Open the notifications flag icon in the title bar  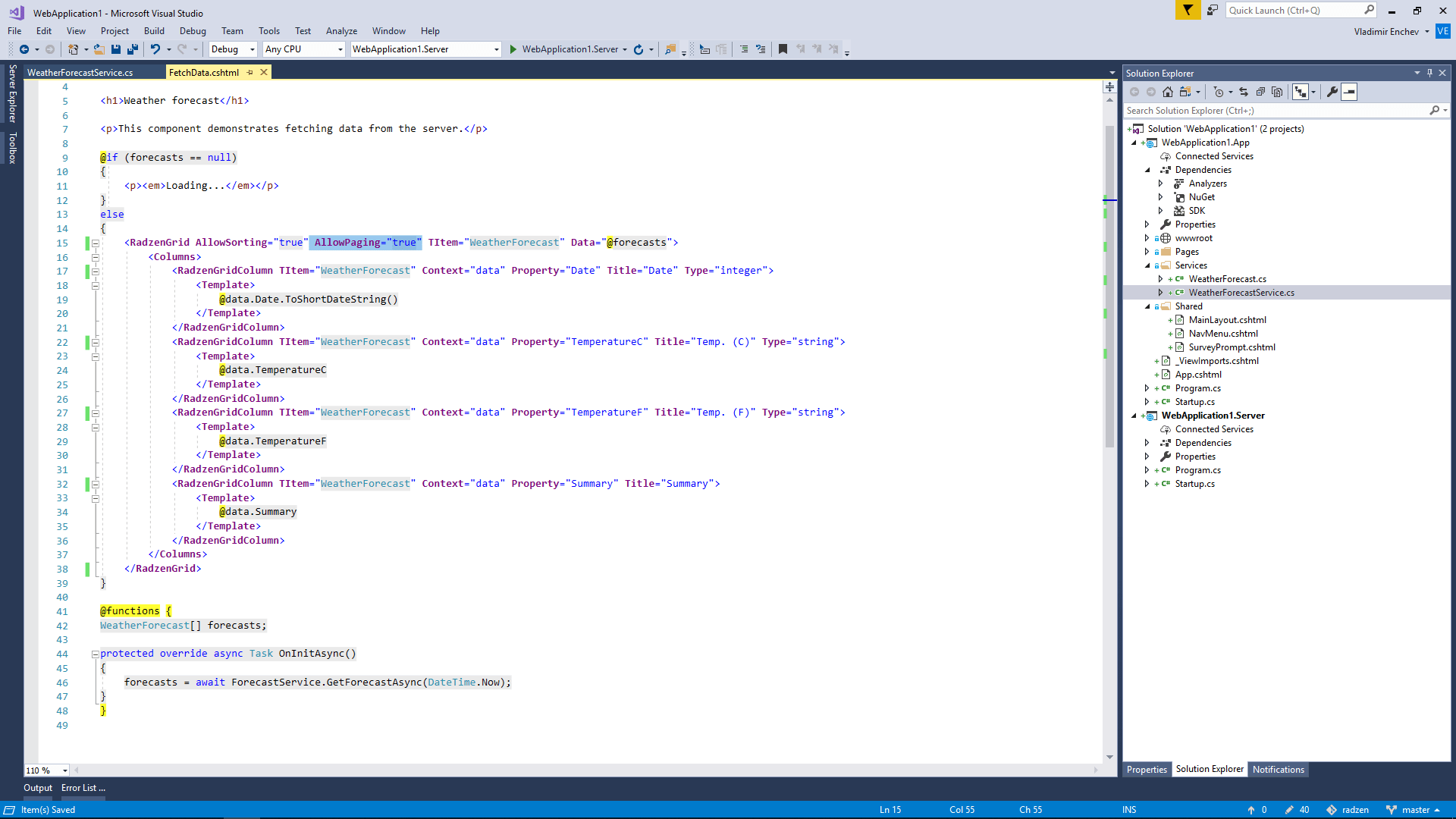click(1188, 10)
